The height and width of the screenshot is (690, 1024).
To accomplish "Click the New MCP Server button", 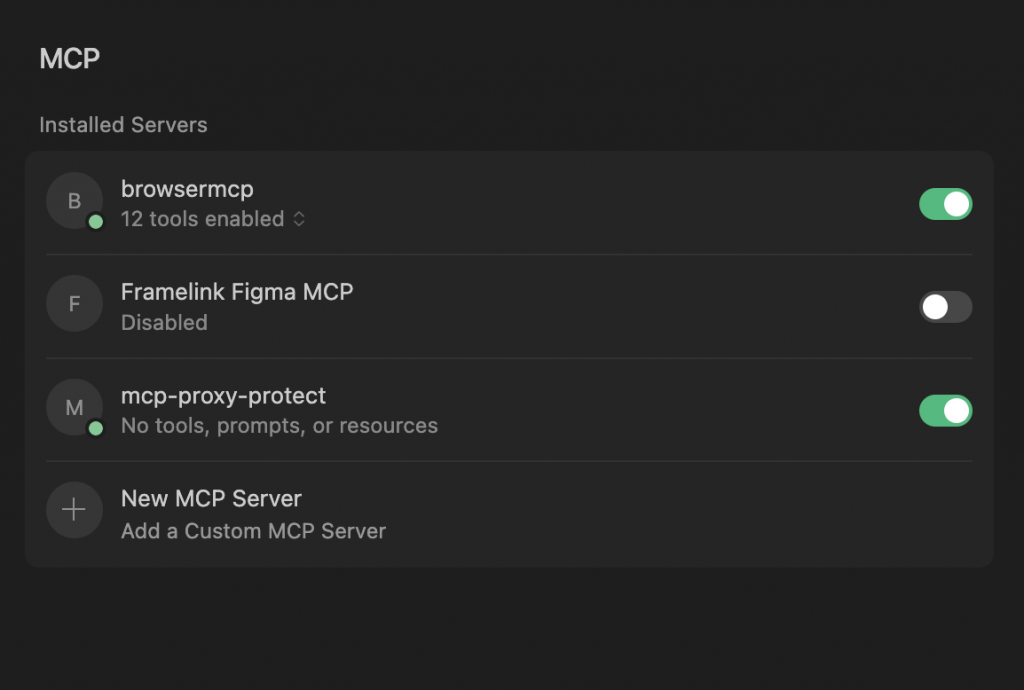I will [x=211, y=498].
